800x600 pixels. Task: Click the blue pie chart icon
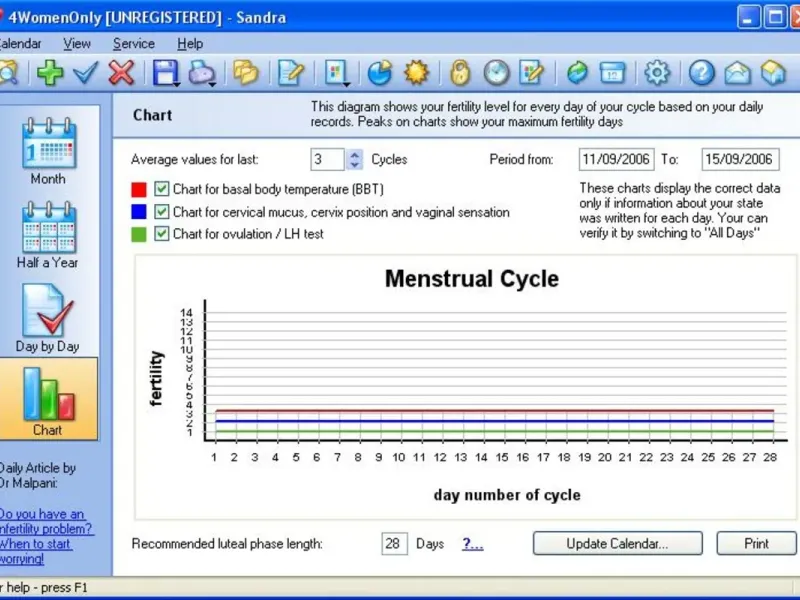click(x=380, y=73)
